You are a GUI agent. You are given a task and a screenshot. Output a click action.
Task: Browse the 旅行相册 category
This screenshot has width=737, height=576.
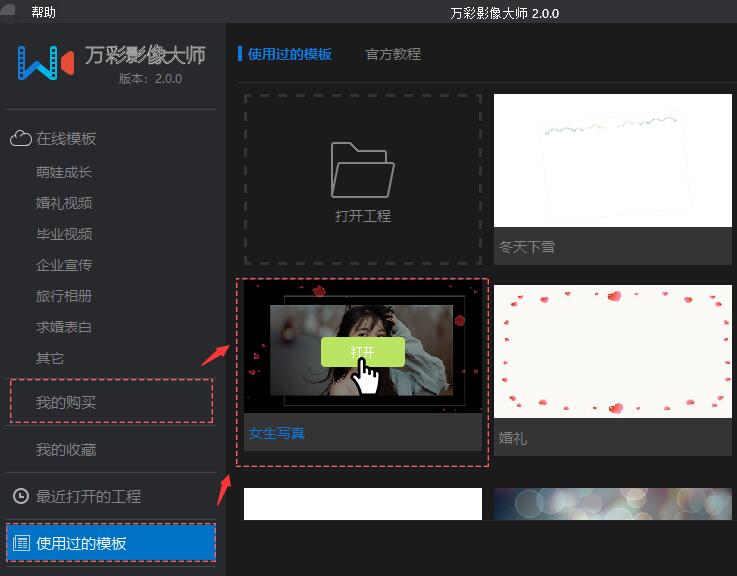click(64, 296)
